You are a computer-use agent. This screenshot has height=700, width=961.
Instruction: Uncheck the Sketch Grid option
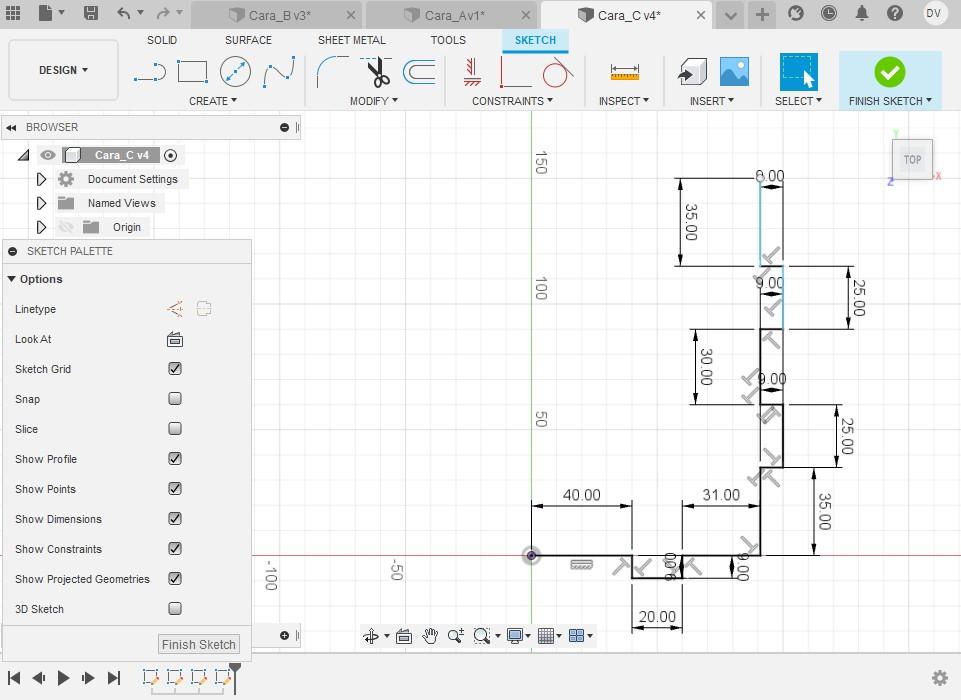(175, 369)
